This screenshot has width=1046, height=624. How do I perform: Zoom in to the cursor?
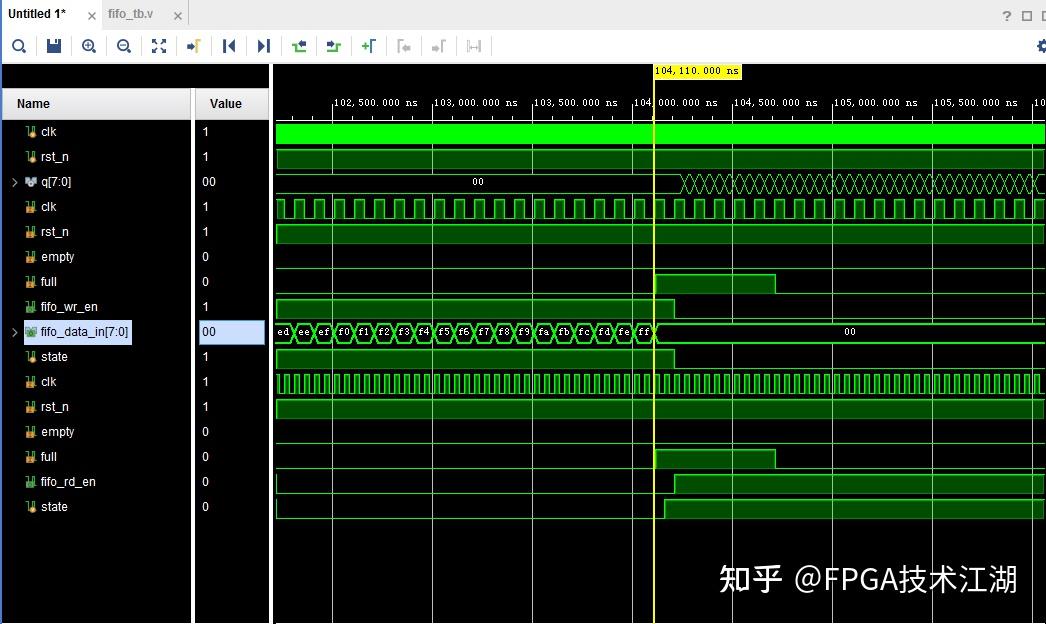tap(194, 46)
